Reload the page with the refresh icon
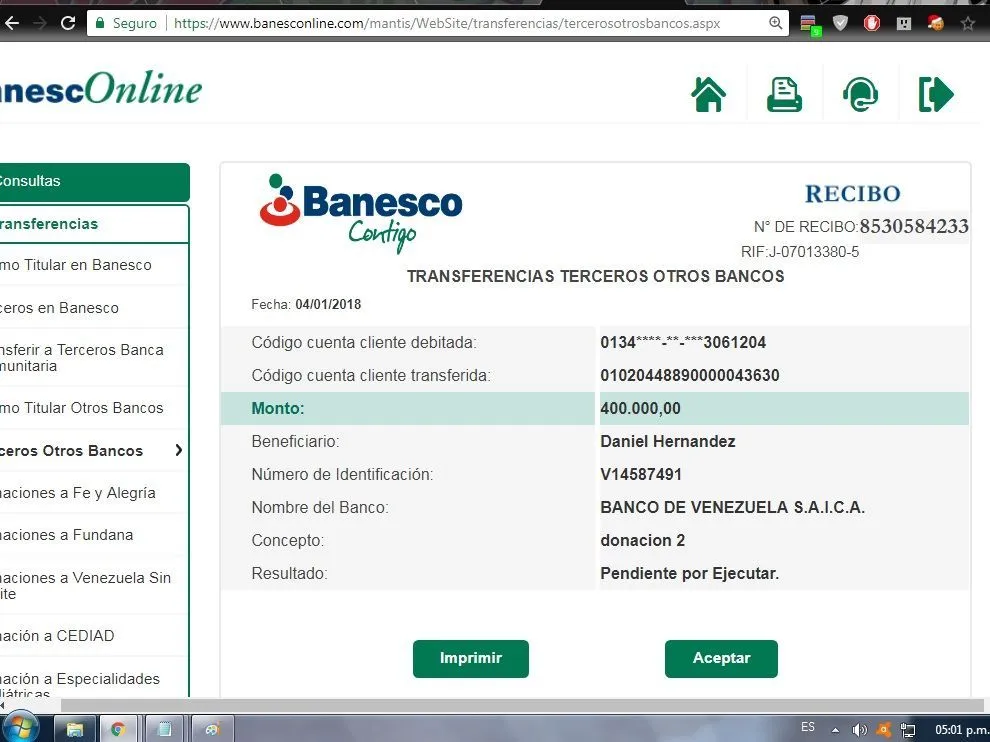The width and height of the screenshot is (990, 742). (x=68, y=23)
